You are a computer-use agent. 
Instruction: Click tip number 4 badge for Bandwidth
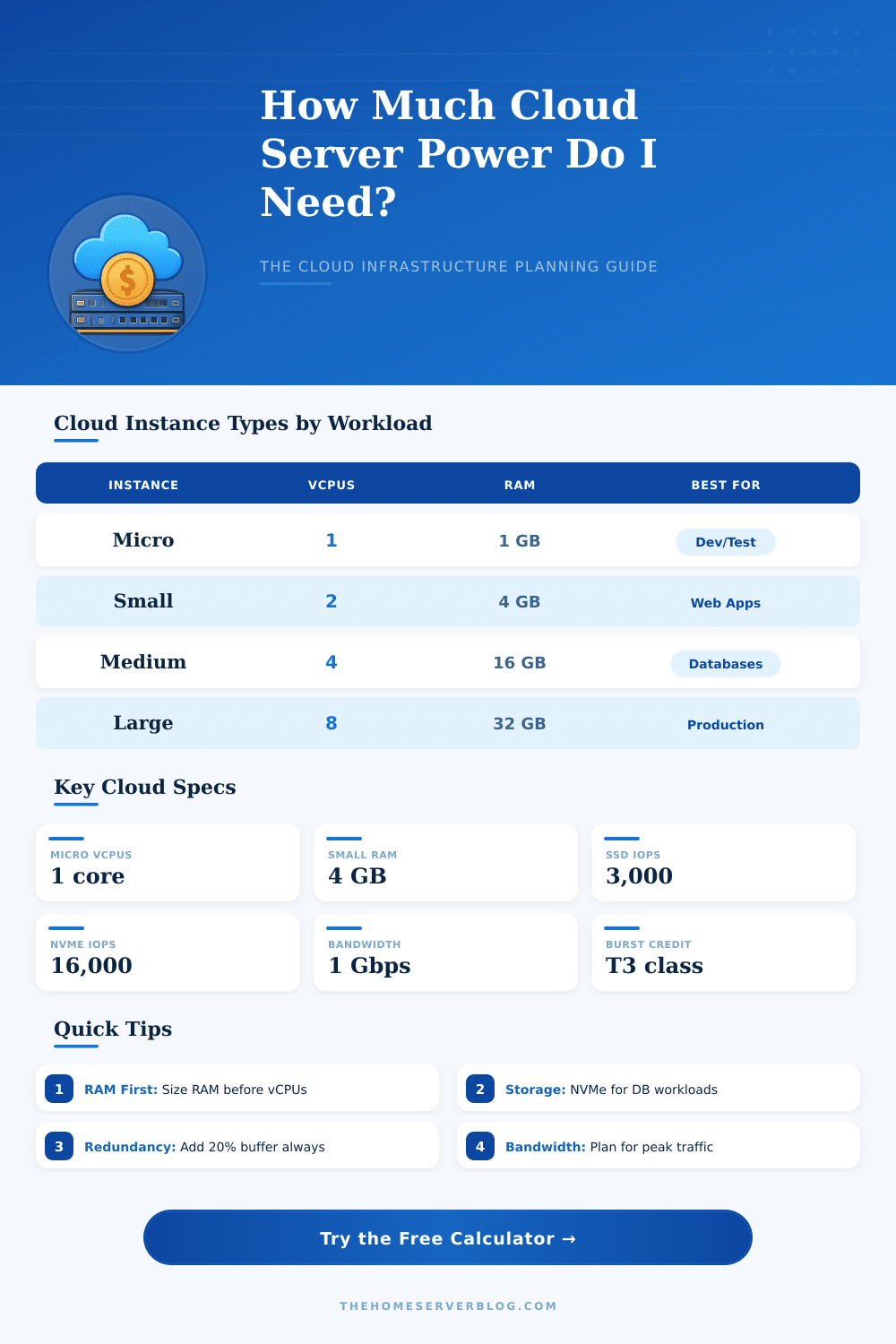coord(480,1146)
